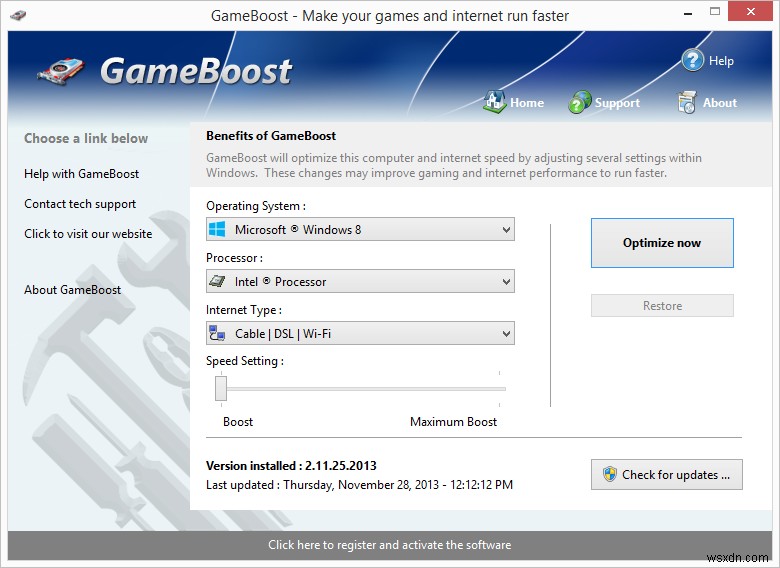Viewport: 780px width, 568px height.
Task: Open the Support menu label
Action: [x=617, y=102]
